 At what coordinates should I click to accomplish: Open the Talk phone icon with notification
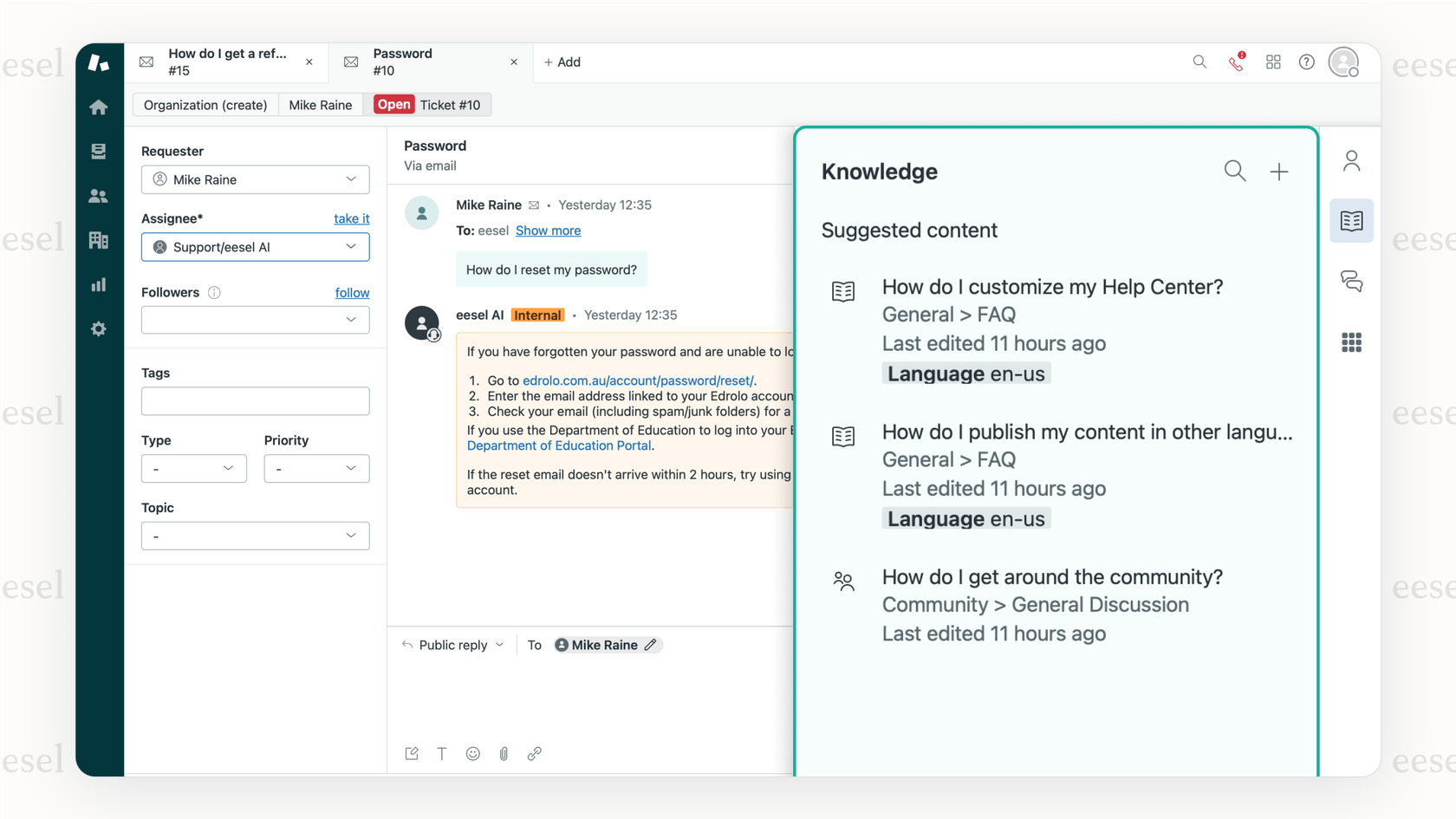click(1236, 62)
